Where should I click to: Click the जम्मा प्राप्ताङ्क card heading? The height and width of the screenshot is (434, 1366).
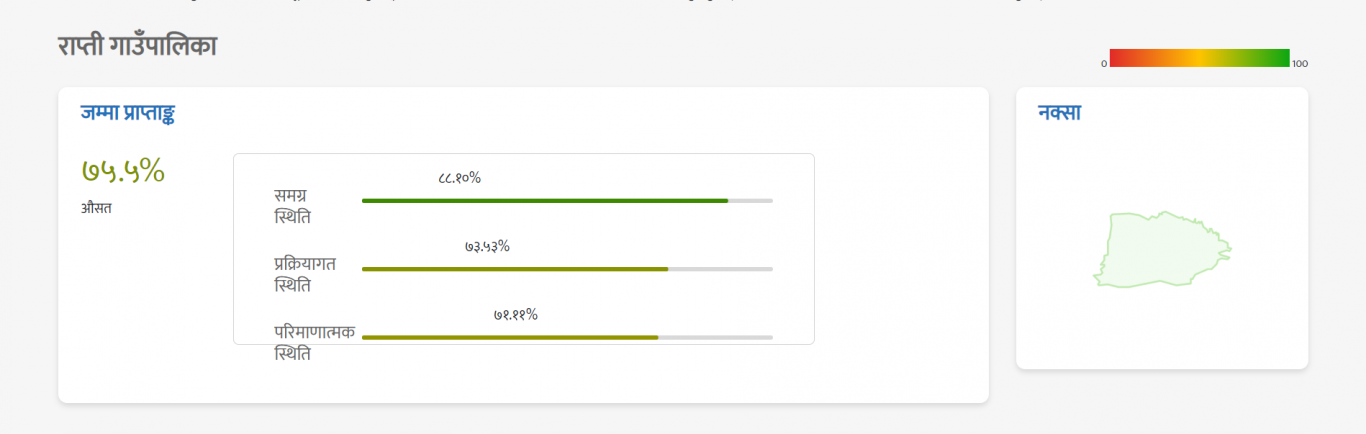click(128, 113)
